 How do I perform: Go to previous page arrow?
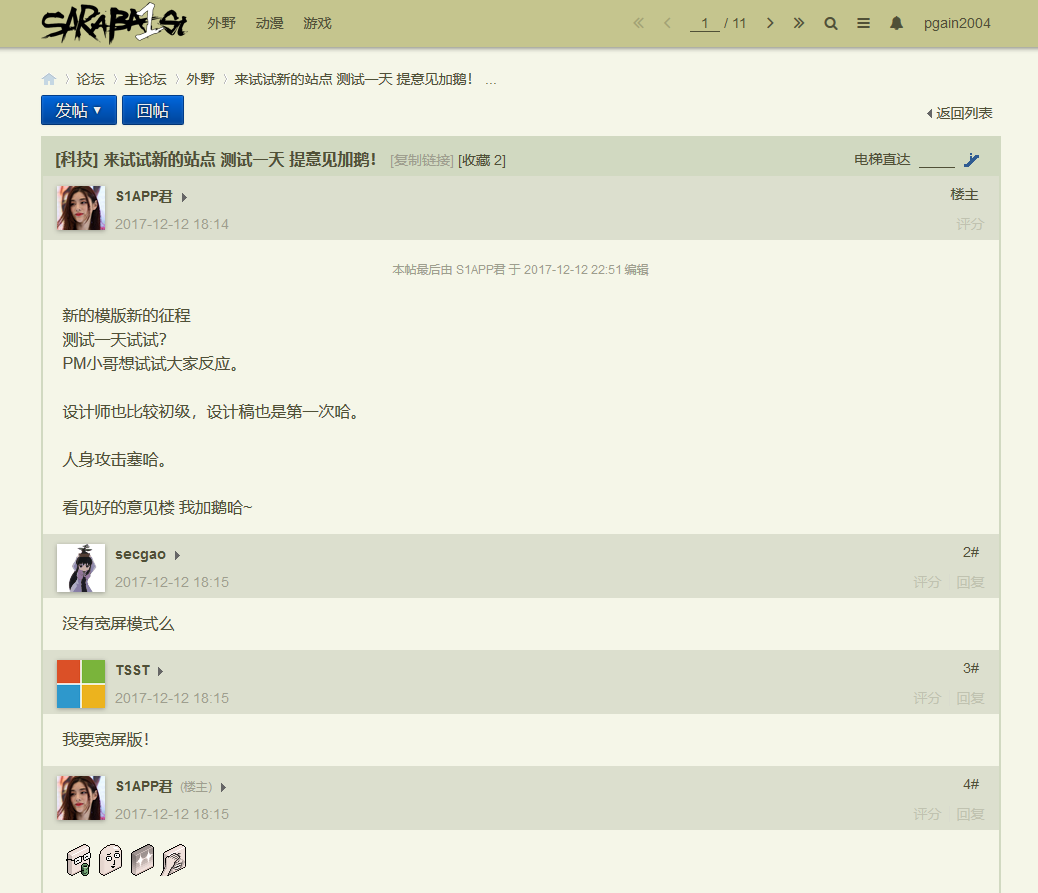668,23
